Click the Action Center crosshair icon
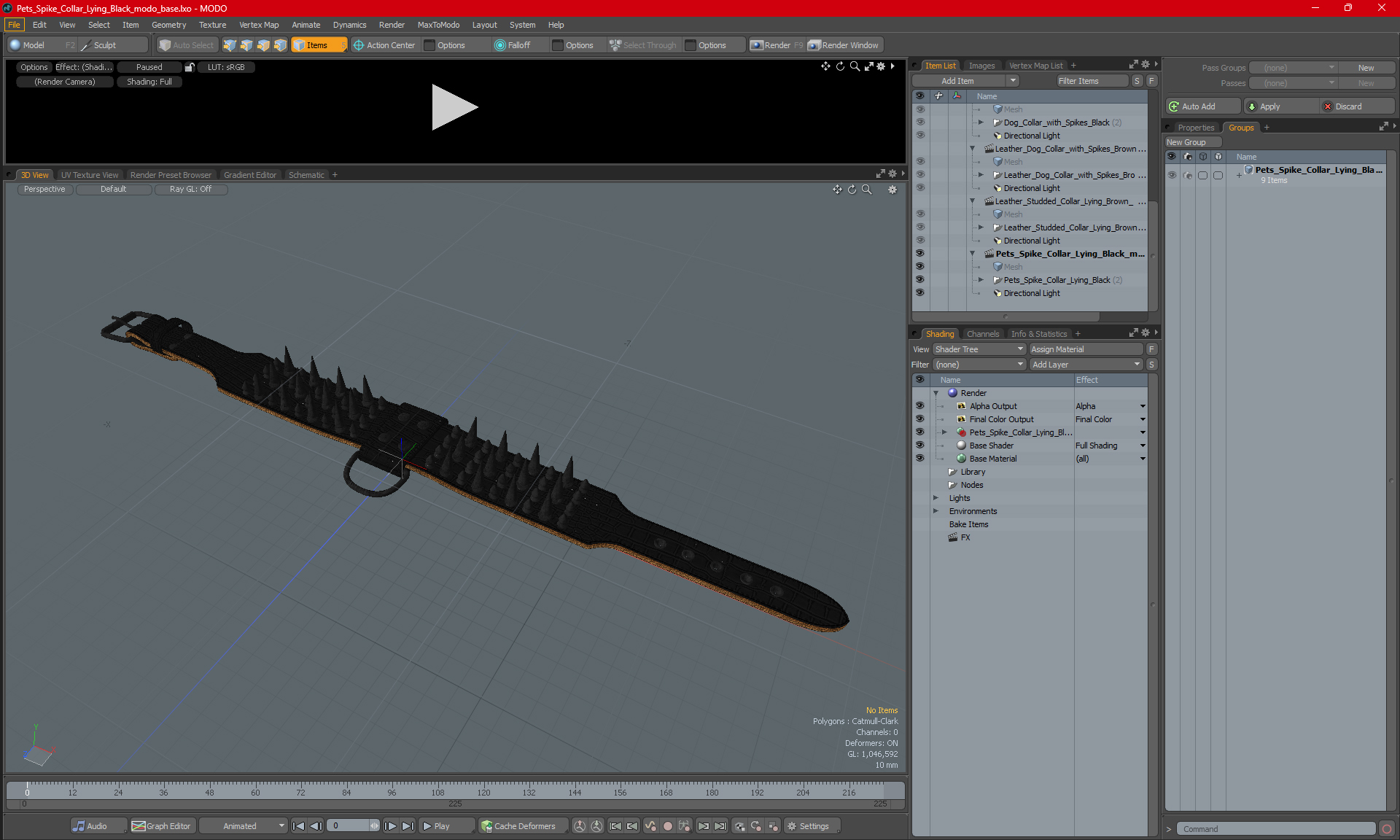The height and width of the screenshot is (840, 1400). click(359, 45)
